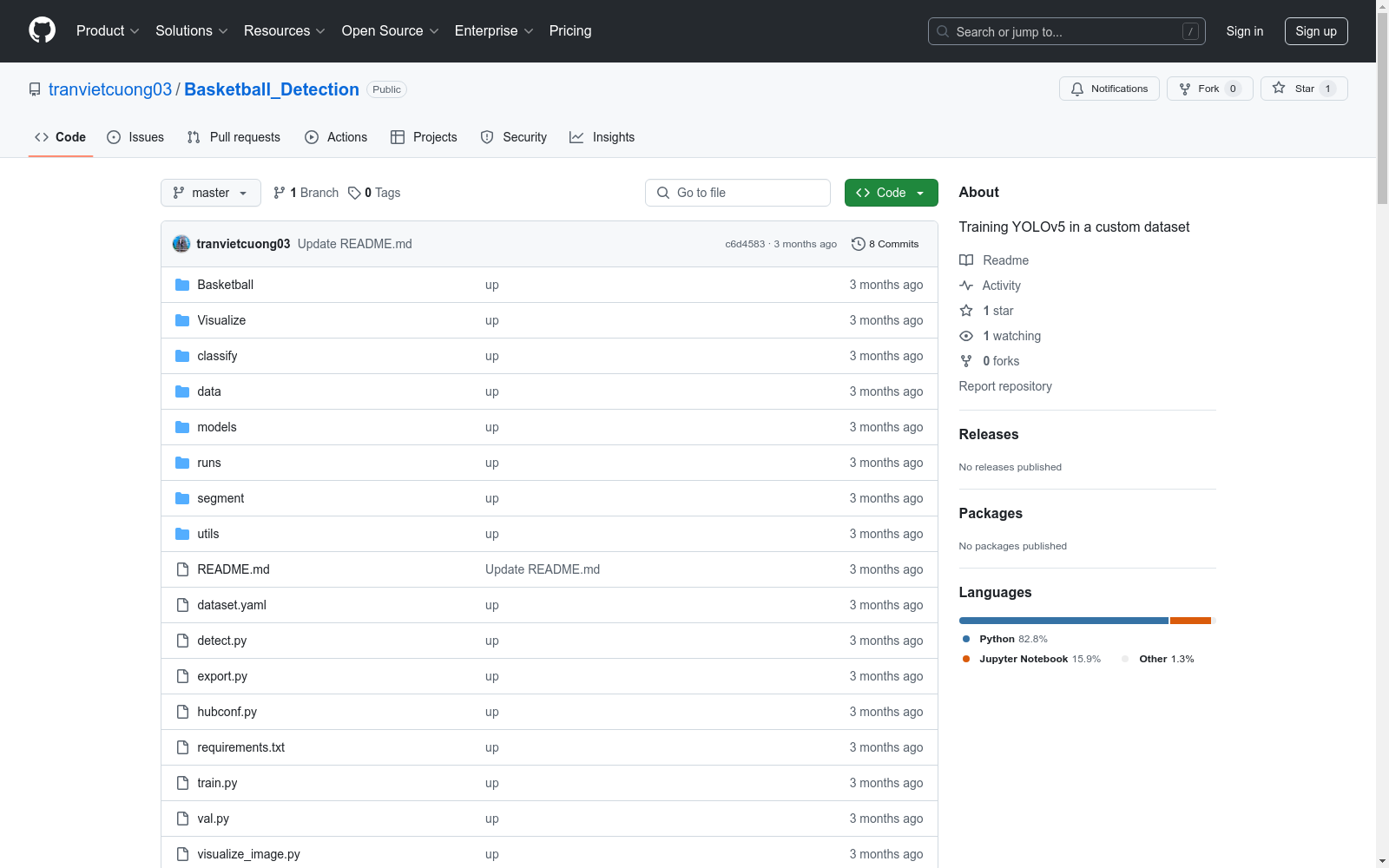Switch to the Insights tab
Screen dimensions: 1389x868
coord(602,137)
